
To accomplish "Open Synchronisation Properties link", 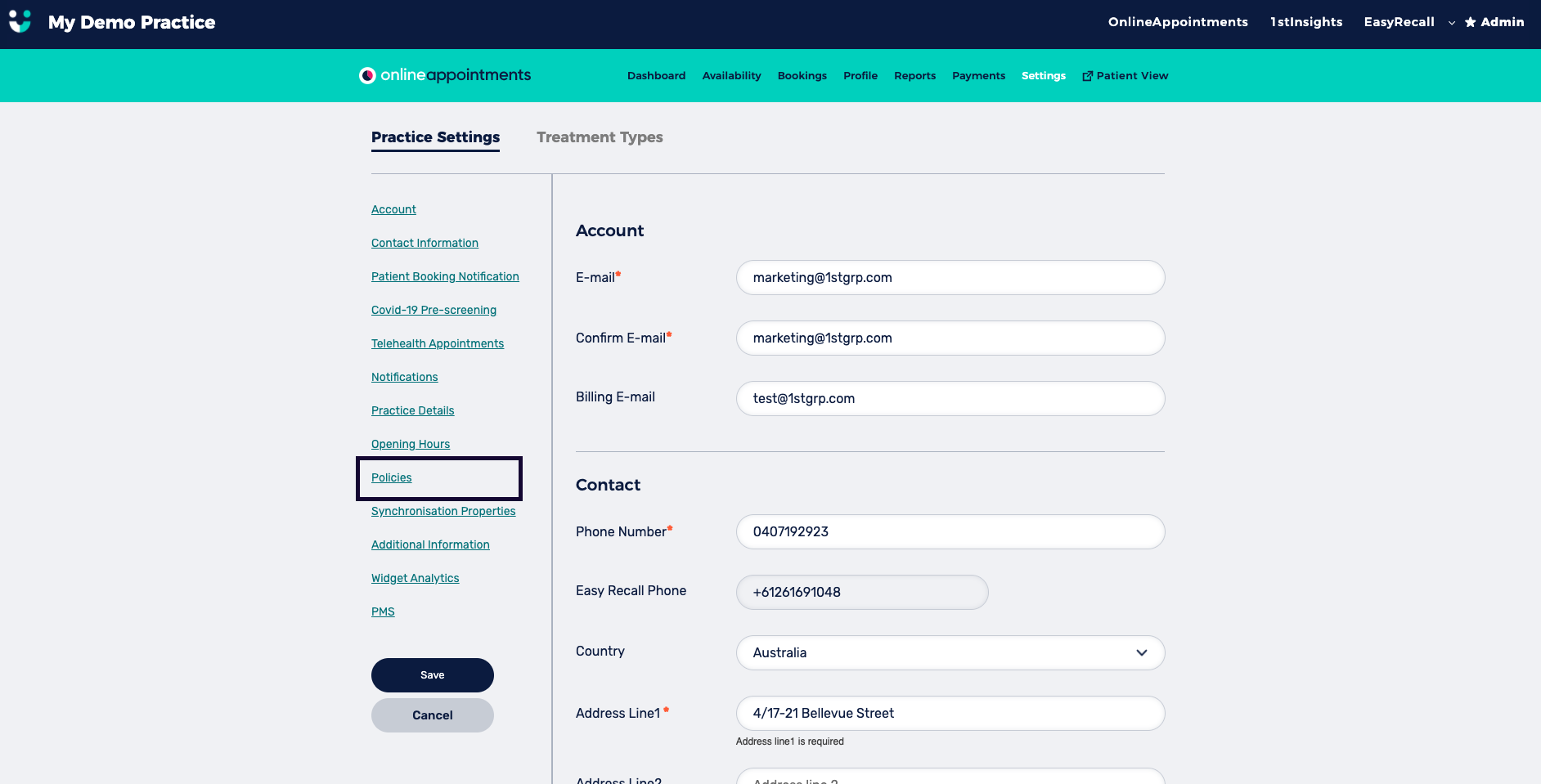I will [443, 511].
